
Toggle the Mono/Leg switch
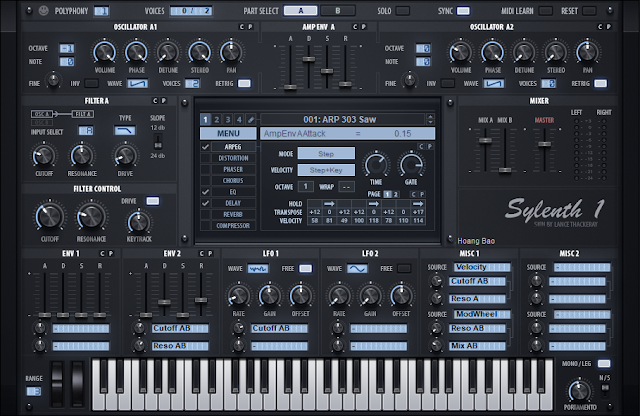point(604,364)
